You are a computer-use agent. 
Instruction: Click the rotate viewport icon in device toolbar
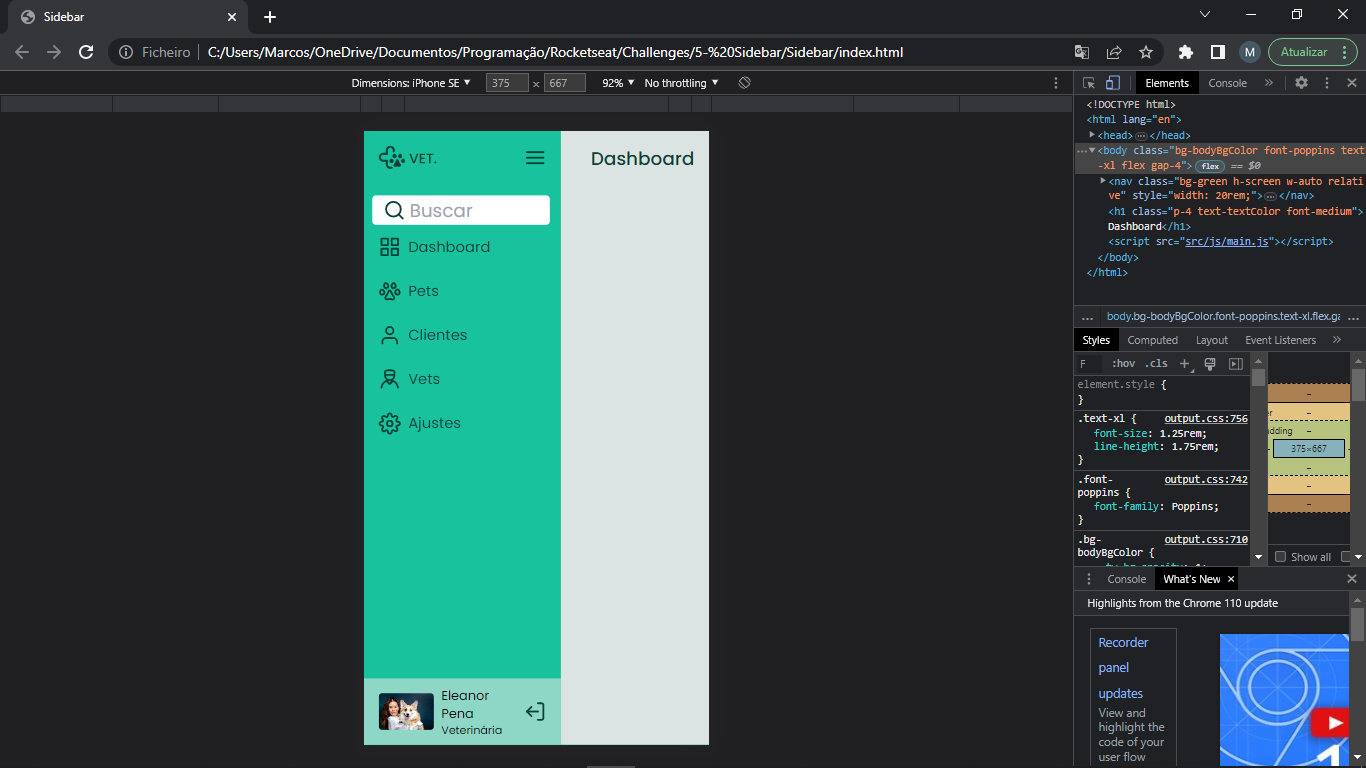(742, 83)
